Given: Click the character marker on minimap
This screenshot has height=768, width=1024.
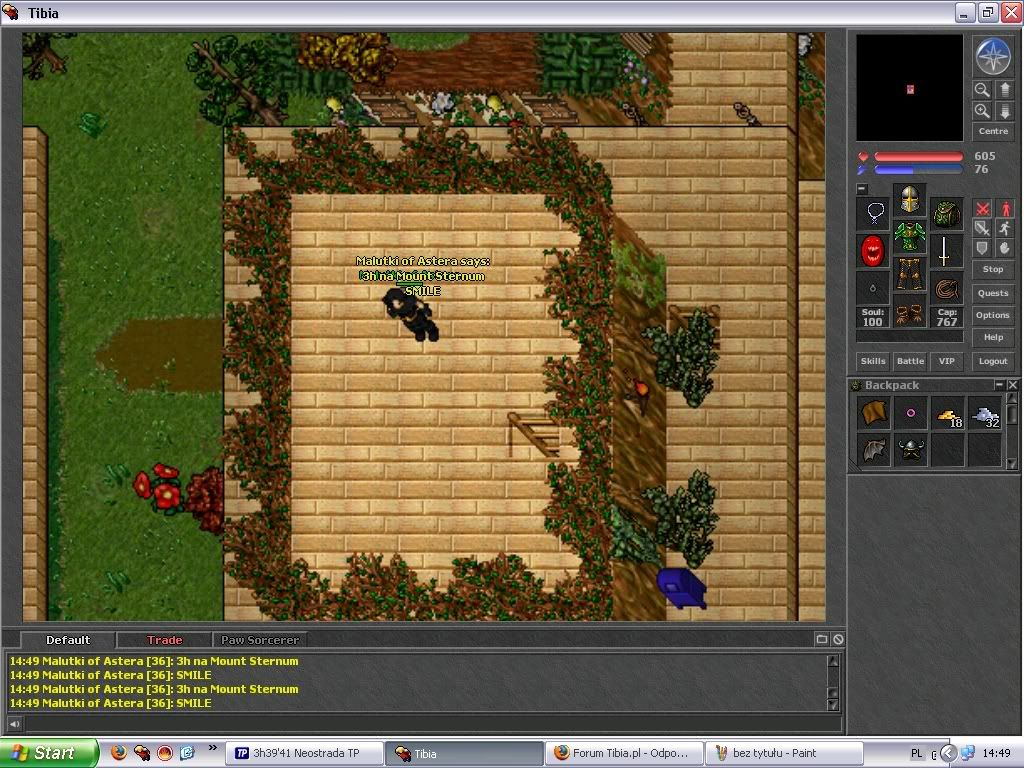Looking at the screenshot, I should (x=910, y=89).
